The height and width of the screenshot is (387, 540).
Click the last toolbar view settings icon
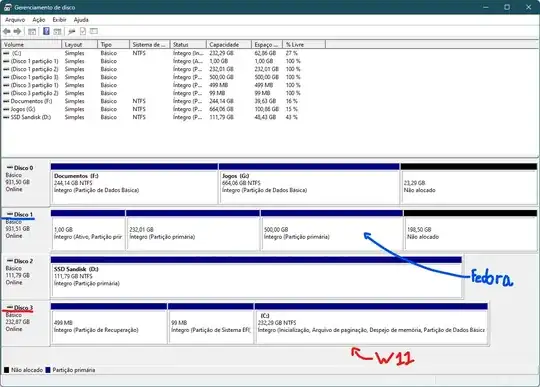[94, 31]
